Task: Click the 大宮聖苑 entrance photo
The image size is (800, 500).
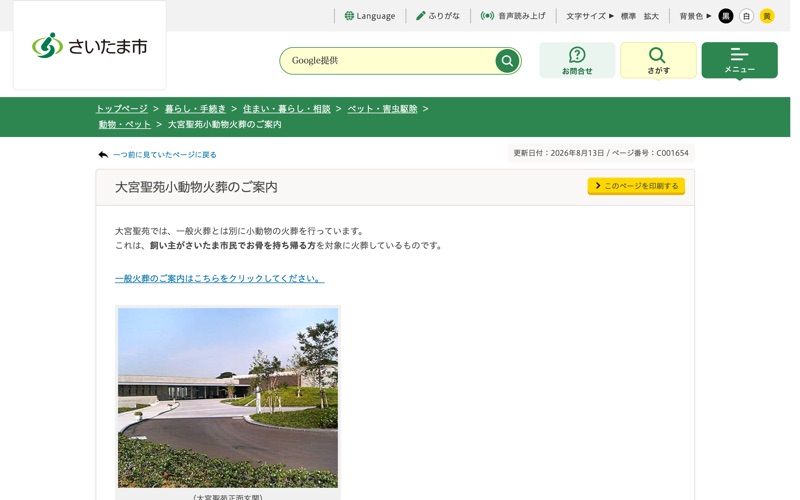Action: click(x=228, y=397)
